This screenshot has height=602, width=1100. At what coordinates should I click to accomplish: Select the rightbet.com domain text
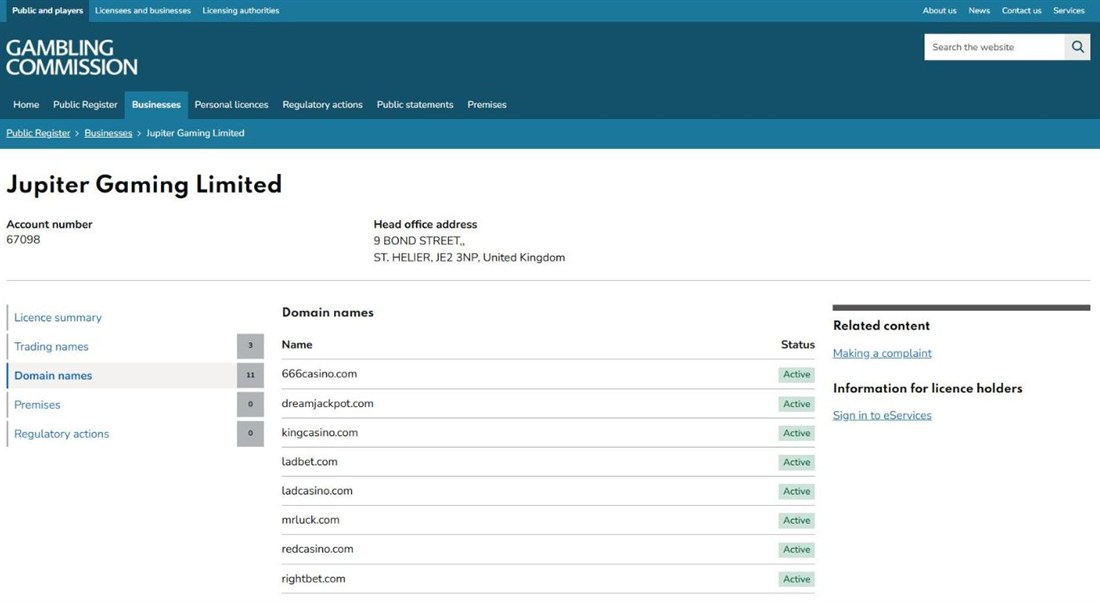314,579
